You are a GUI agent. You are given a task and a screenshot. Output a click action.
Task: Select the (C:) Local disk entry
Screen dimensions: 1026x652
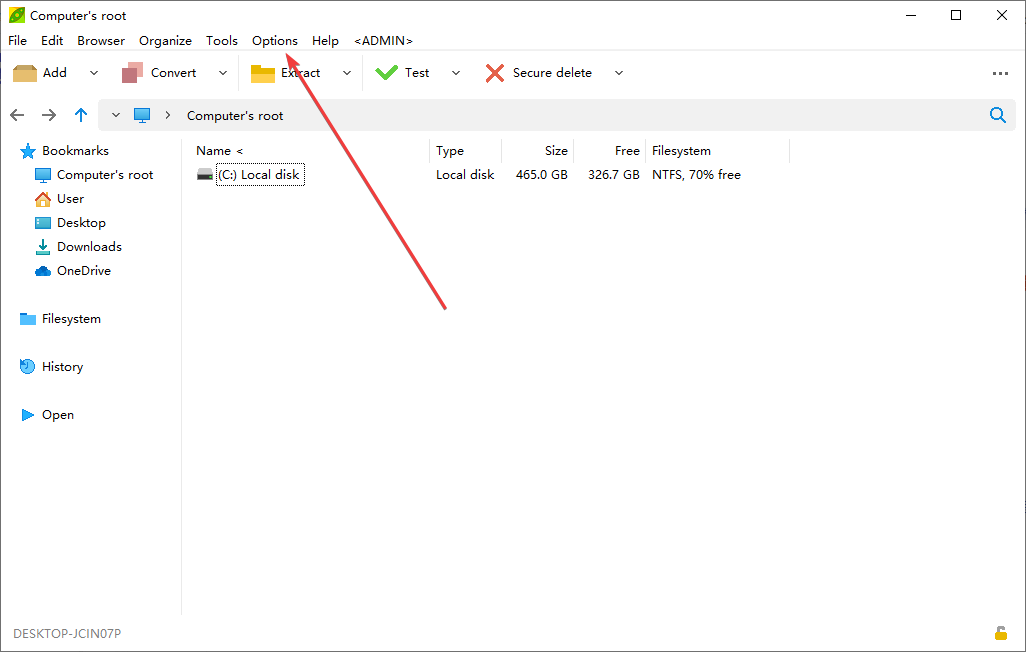click(x=259, y=175)
